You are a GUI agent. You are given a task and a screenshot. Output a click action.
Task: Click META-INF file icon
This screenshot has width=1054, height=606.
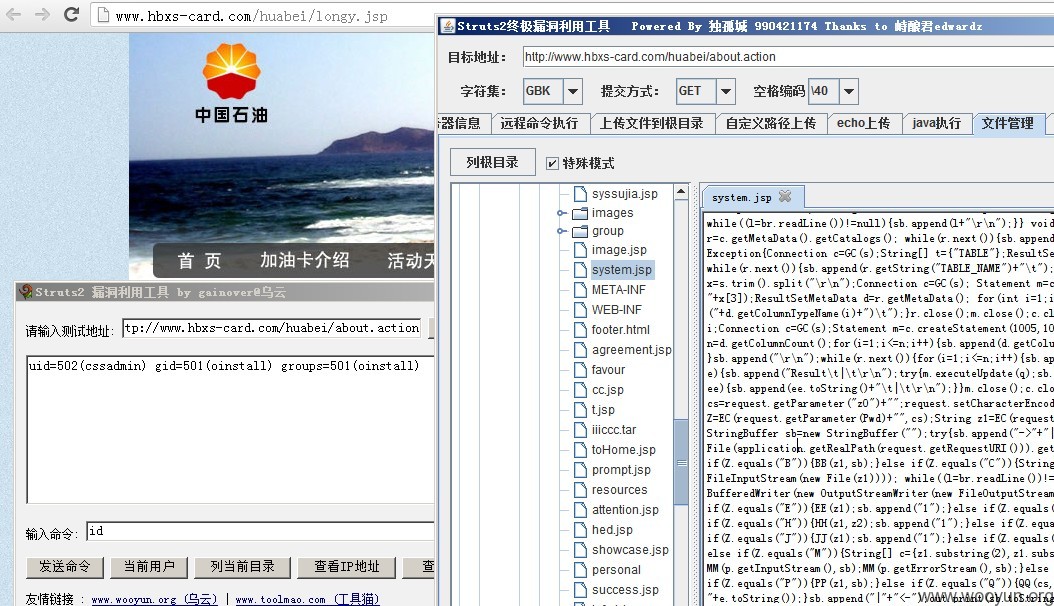click(x=580, y=290)
